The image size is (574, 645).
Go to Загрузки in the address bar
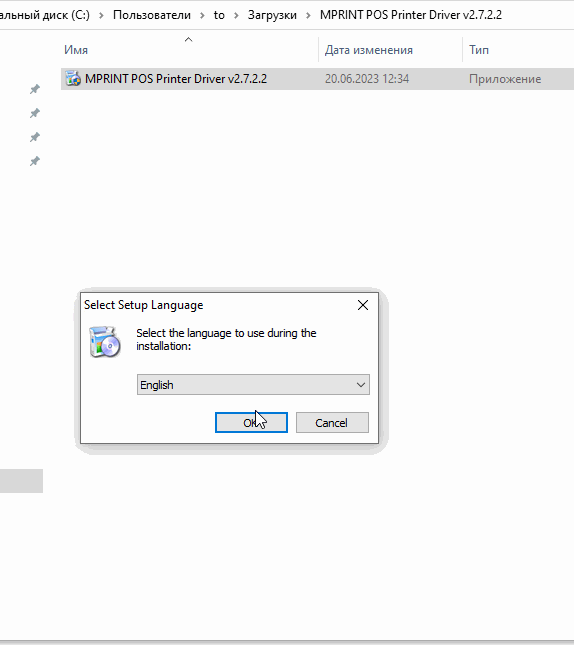click(x=272, y=15)
